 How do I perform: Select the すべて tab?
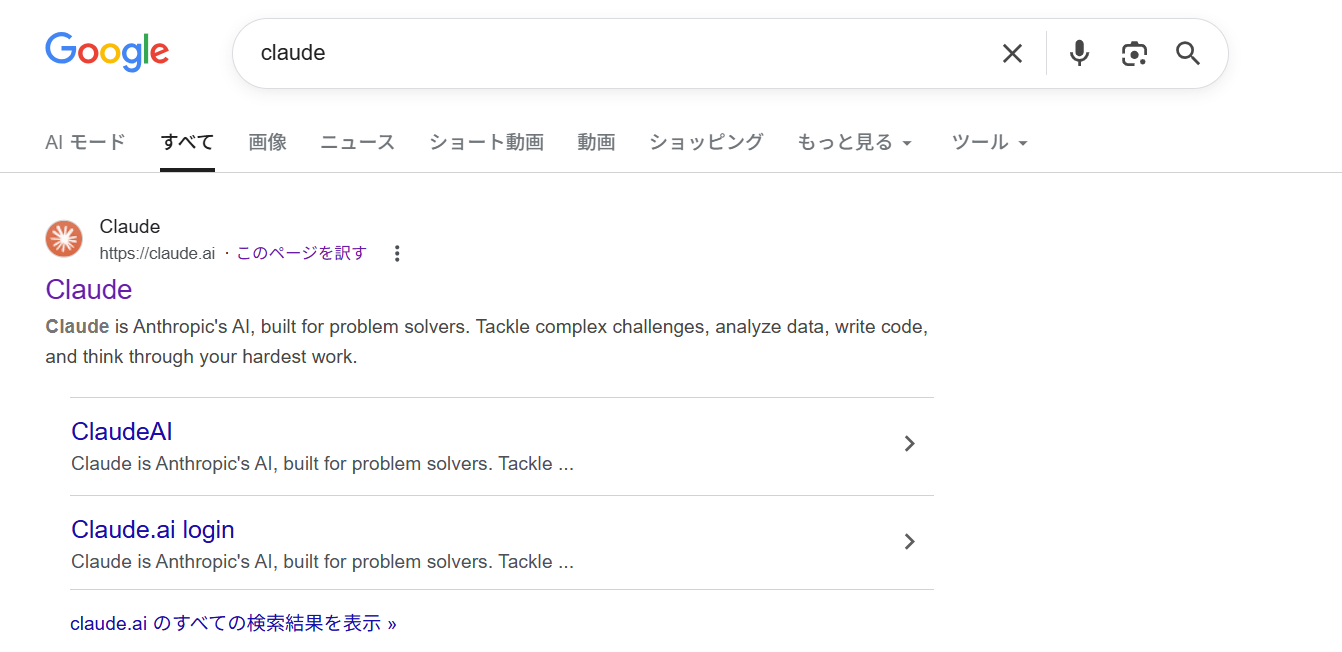coord(187,142)
